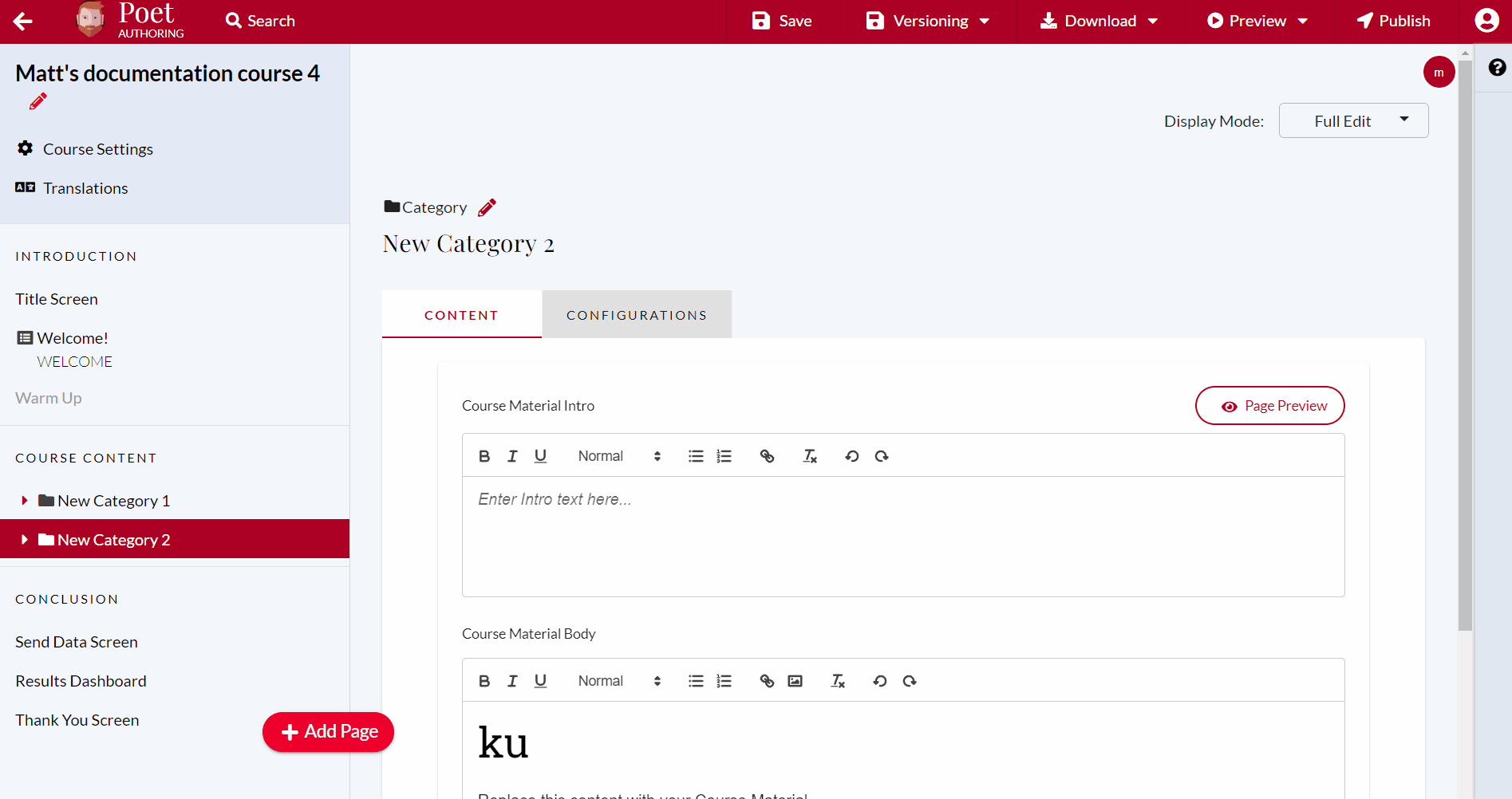1512x799 pixels.
Task: Toggle bold in the Course Material Intro editor
Action: tap(484, 455)
